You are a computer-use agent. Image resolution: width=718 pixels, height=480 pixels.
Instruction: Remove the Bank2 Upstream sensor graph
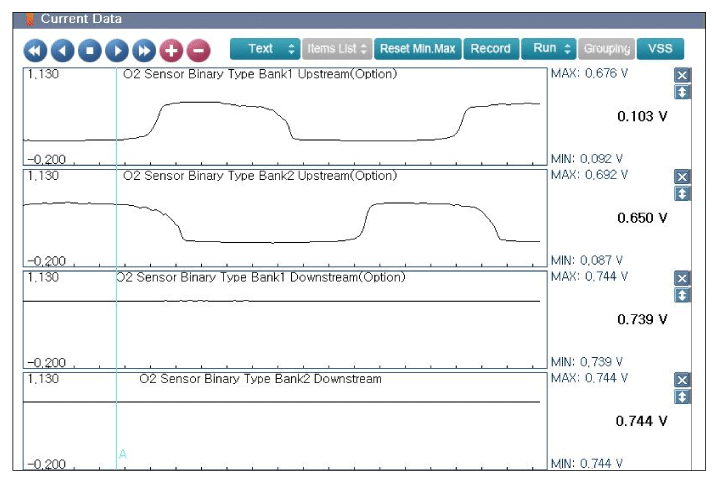pyautogui.click(x=683, y=177)
